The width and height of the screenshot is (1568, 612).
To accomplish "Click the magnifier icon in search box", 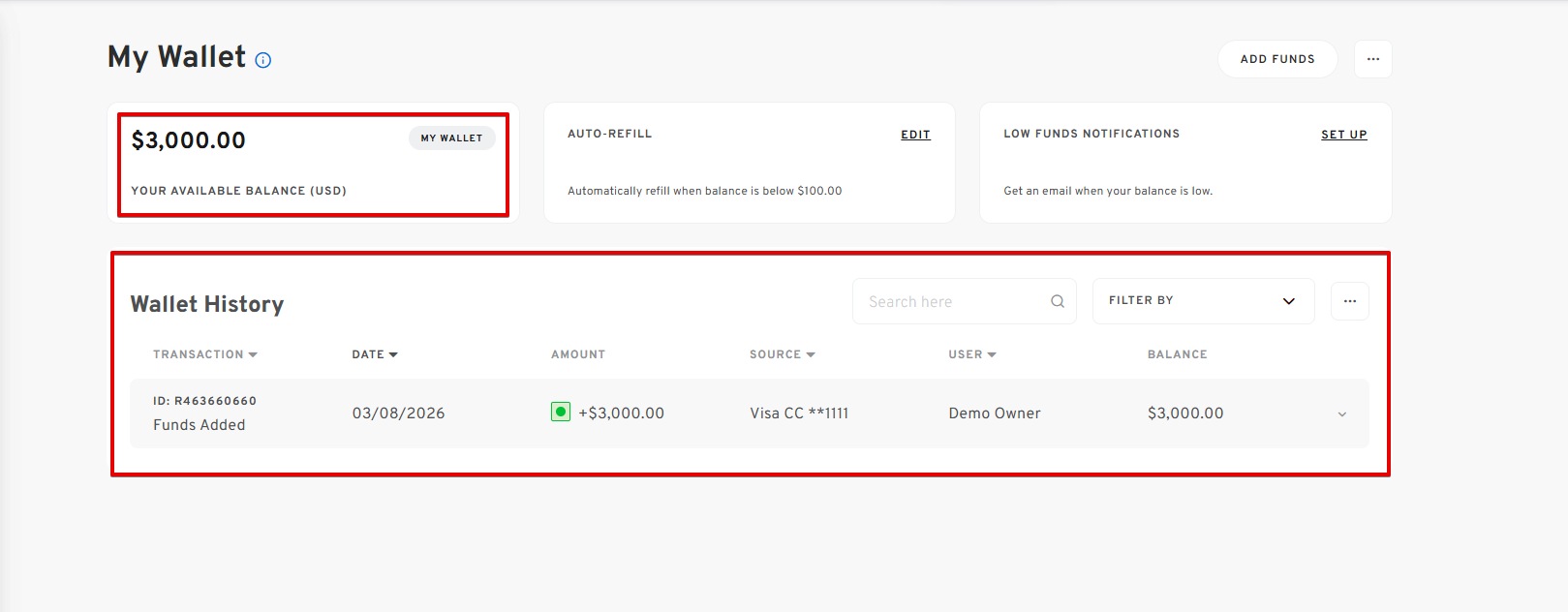I will pyautogui.click(x=1057, y=302).
